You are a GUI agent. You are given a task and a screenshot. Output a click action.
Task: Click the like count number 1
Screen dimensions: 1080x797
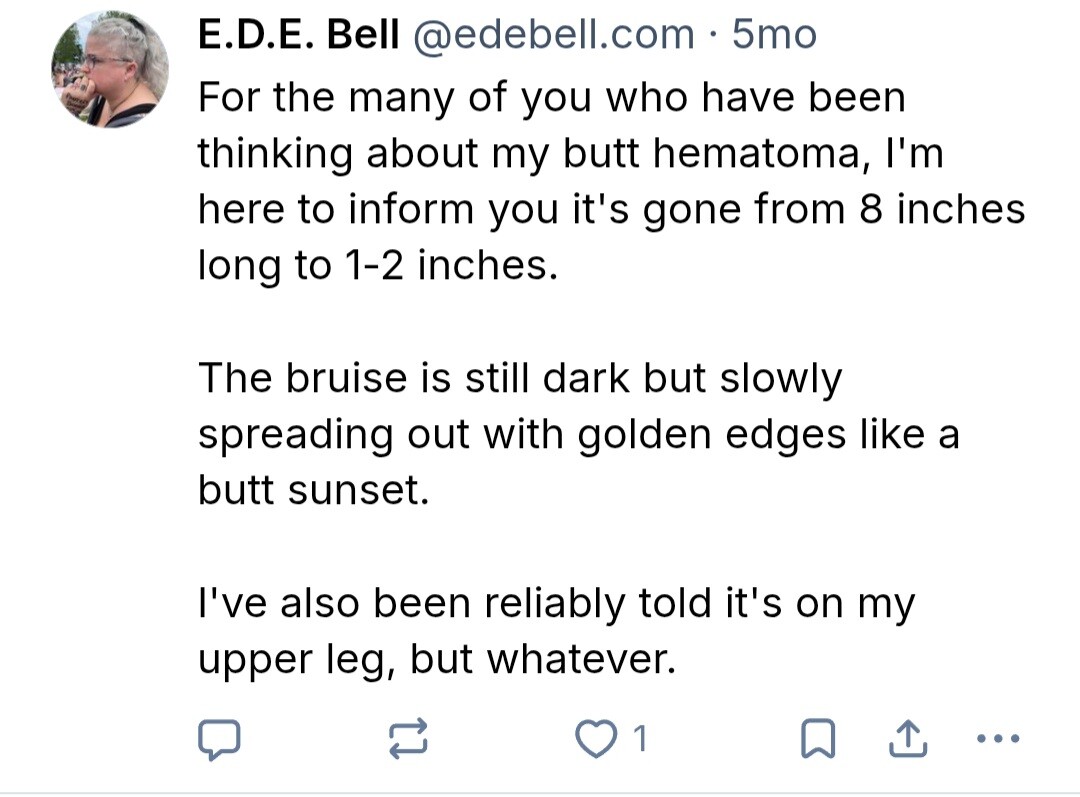pos(641,739)
